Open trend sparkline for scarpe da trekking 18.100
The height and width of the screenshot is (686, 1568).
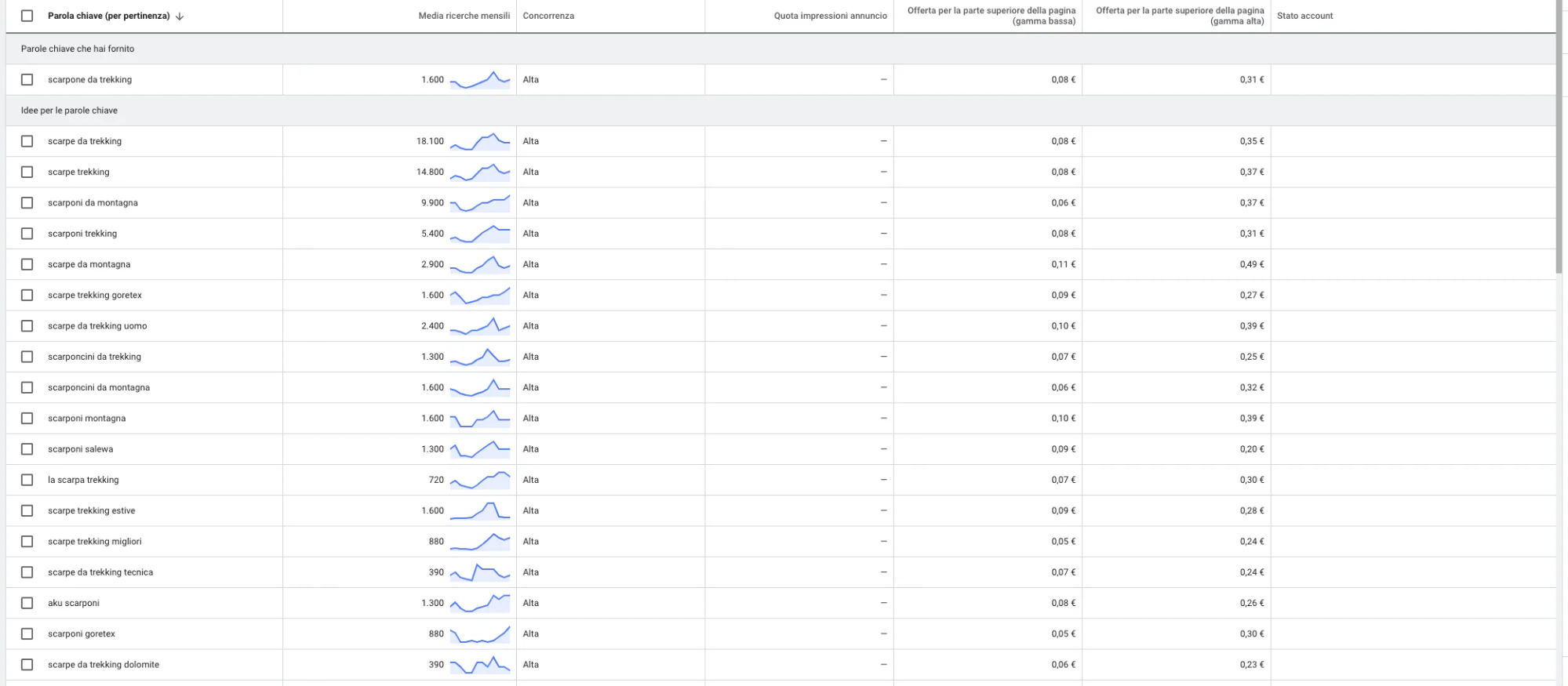click(480, 141)
